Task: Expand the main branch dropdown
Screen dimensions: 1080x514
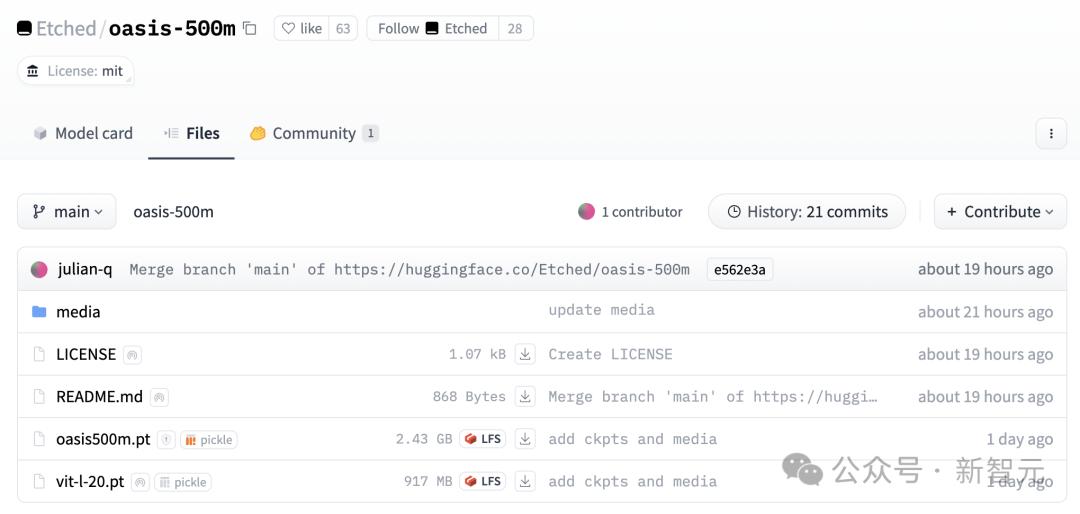Action: click(67, 212)
